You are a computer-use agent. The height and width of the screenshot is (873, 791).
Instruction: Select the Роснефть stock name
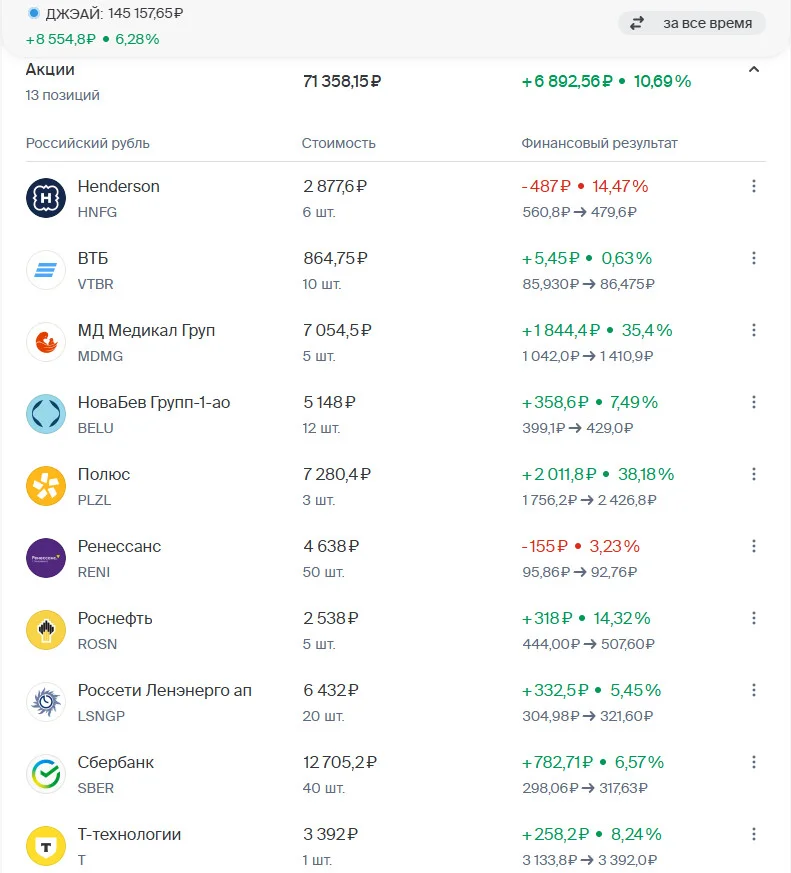[115, 619]
